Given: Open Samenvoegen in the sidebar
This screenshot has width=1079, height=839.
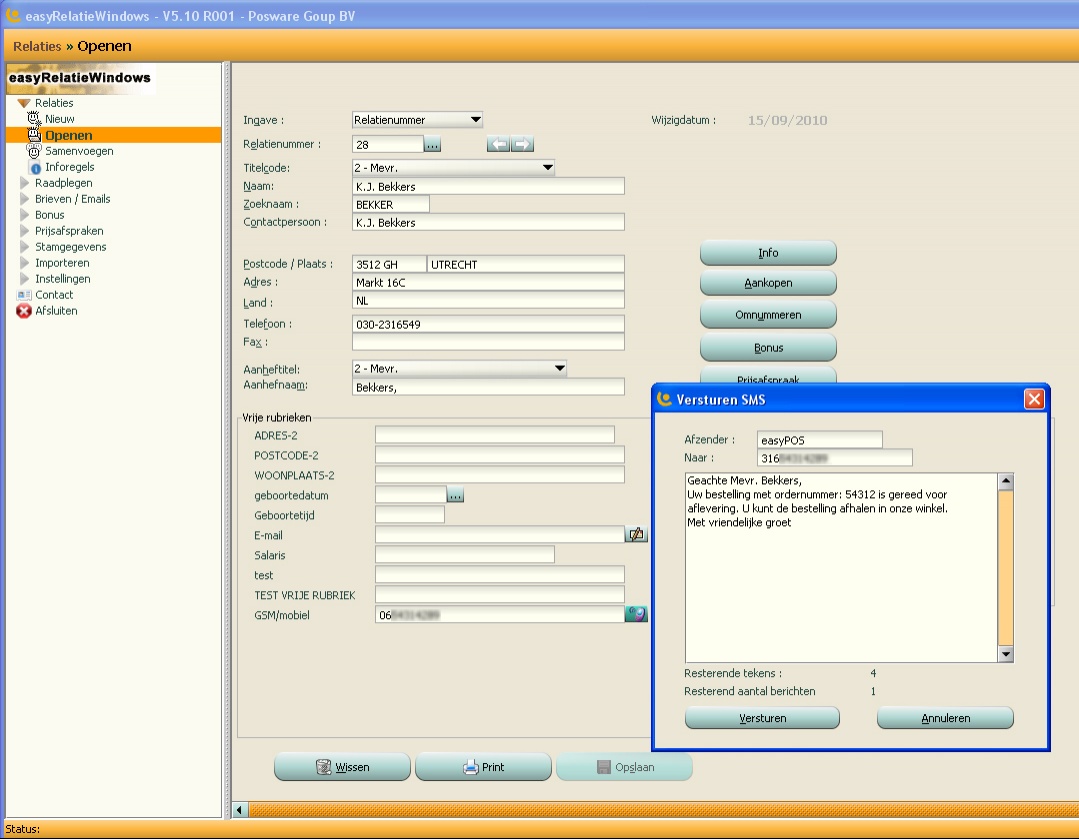Looking at the screenshot, I should click(78, 151).
